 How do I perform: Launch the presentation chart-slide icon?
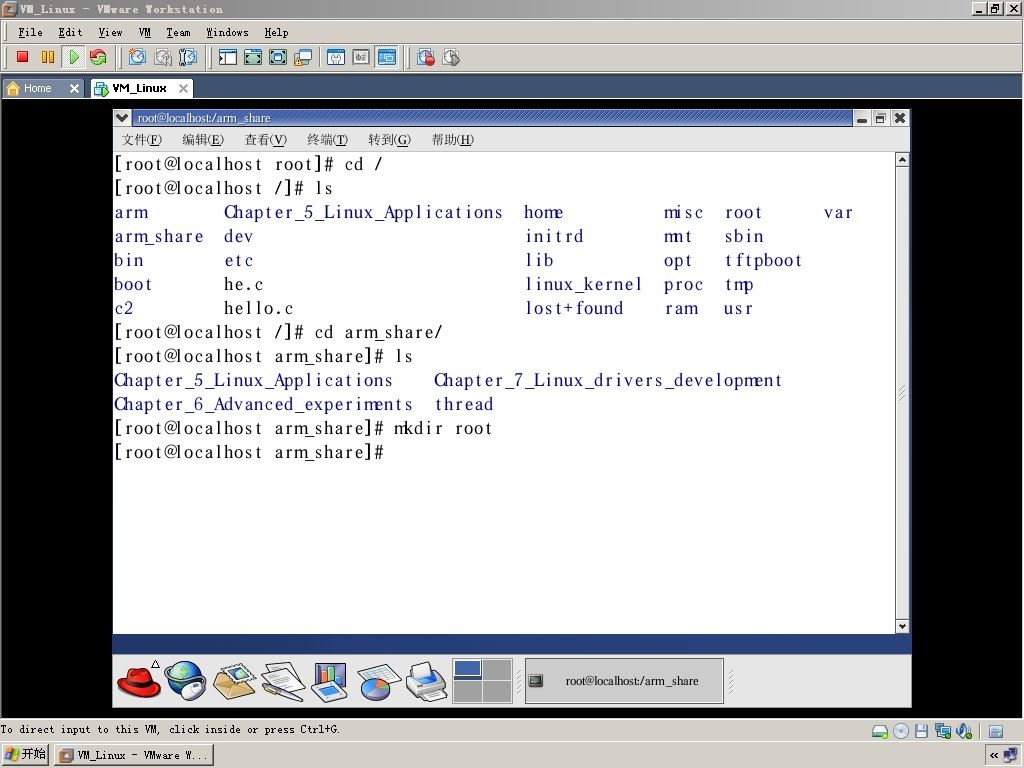click(x=330, y=681)
